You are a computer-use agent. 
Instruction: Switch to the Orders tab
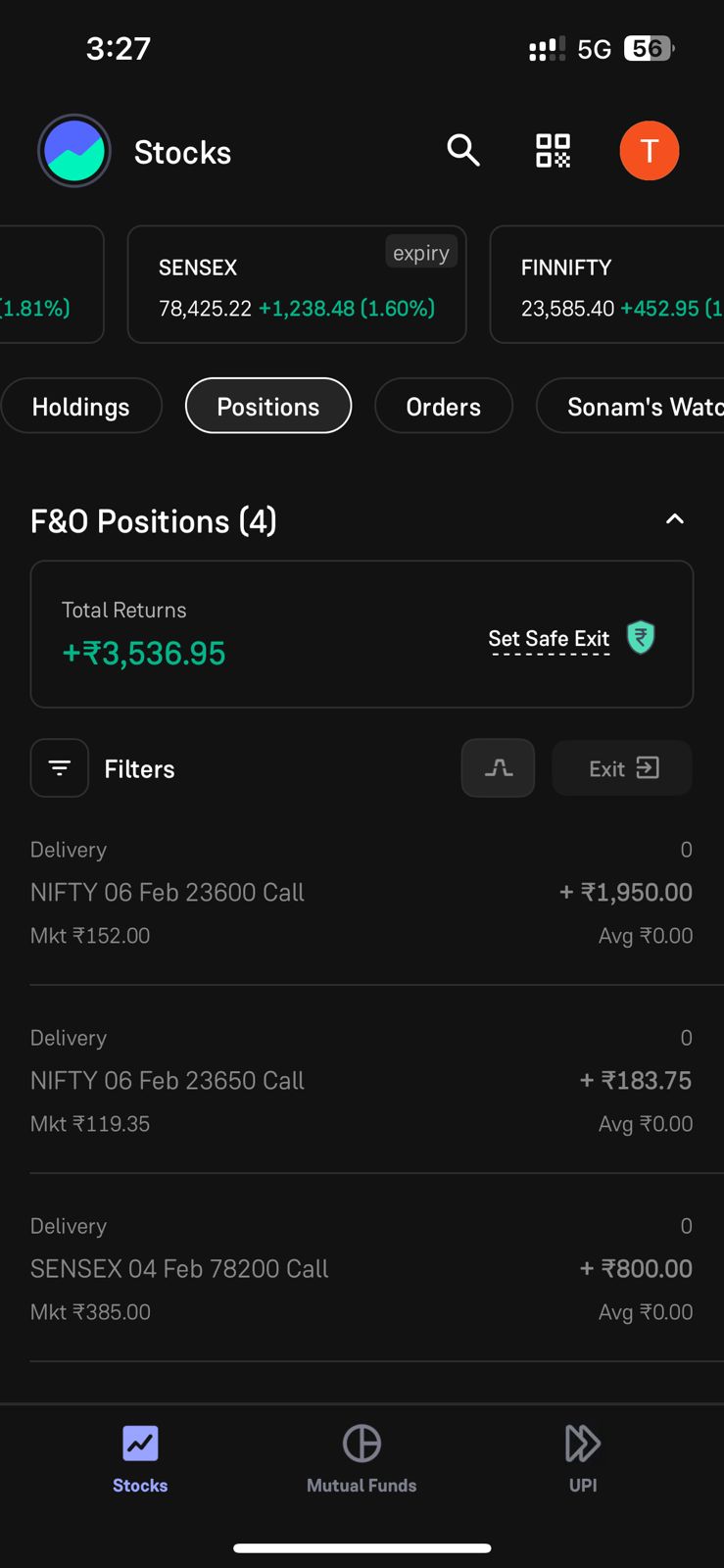[x=444, y=406]
